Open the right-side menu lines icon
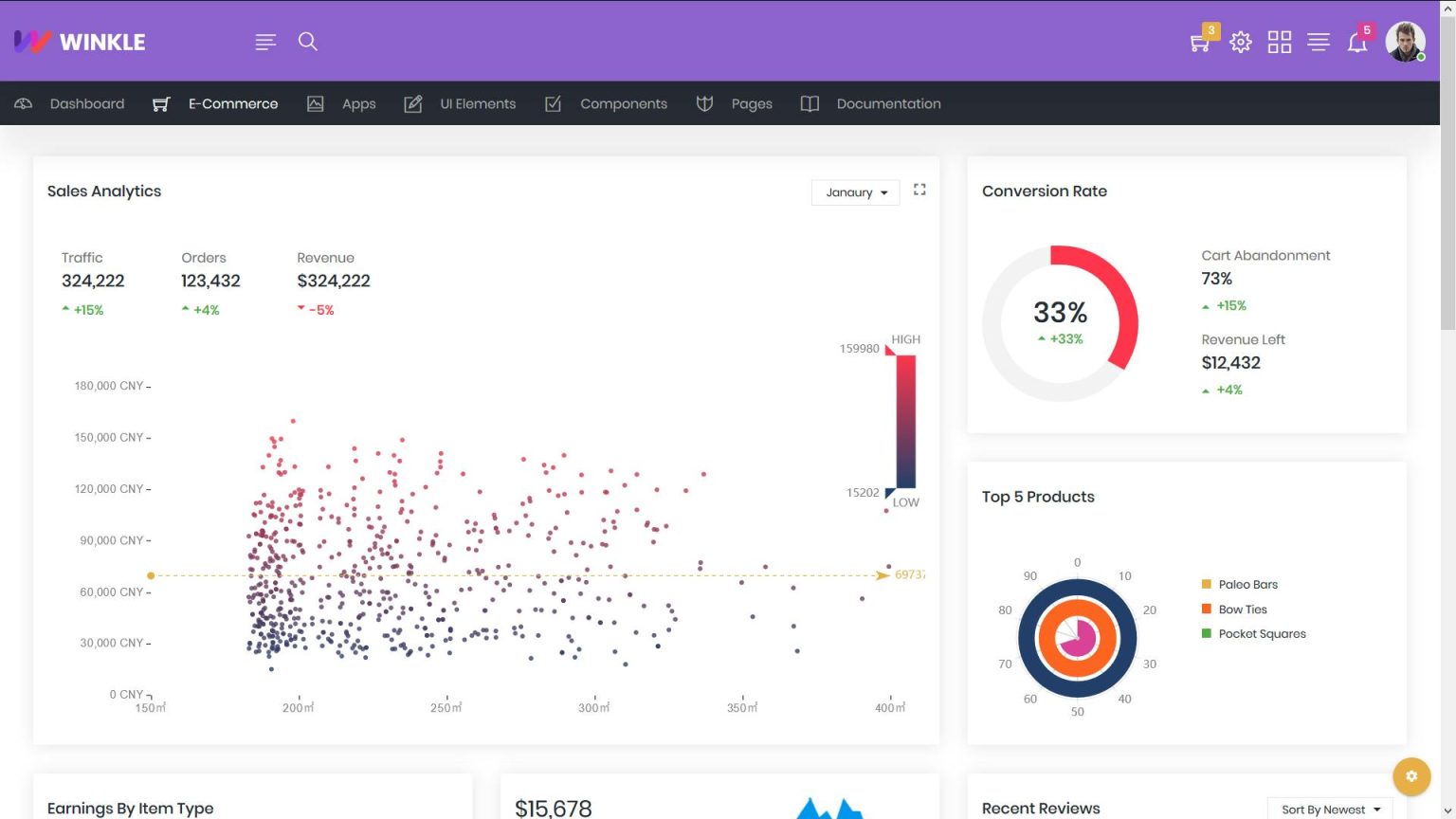 1319,42
